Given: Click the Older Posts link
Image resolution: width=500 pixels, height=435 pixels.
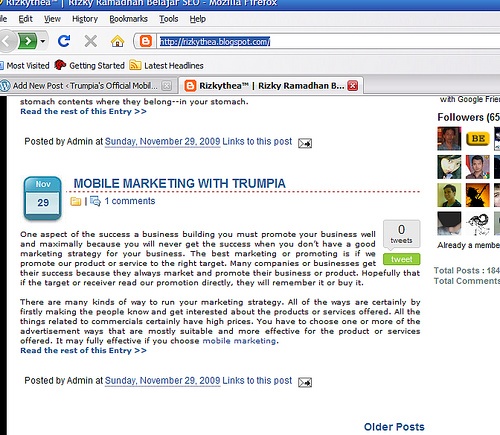Looking at the screenshot, I should [x=394, y=427].
